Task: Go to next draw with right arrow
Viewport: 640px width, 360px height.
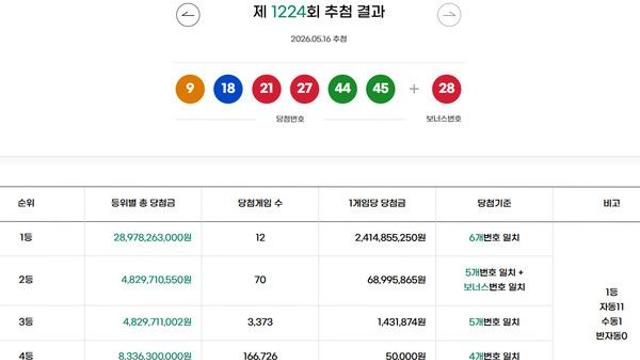Action: click(x=449, y=15)
